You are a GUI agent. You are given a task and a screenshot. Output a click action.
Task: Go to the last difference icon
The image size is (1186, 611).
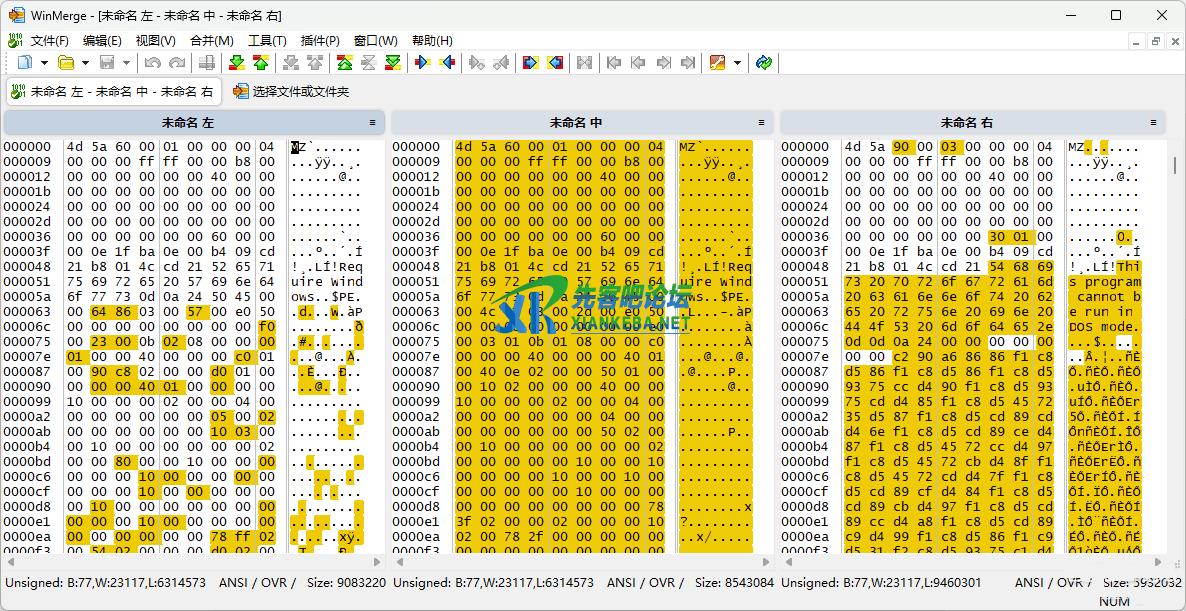tap(393, 63)
